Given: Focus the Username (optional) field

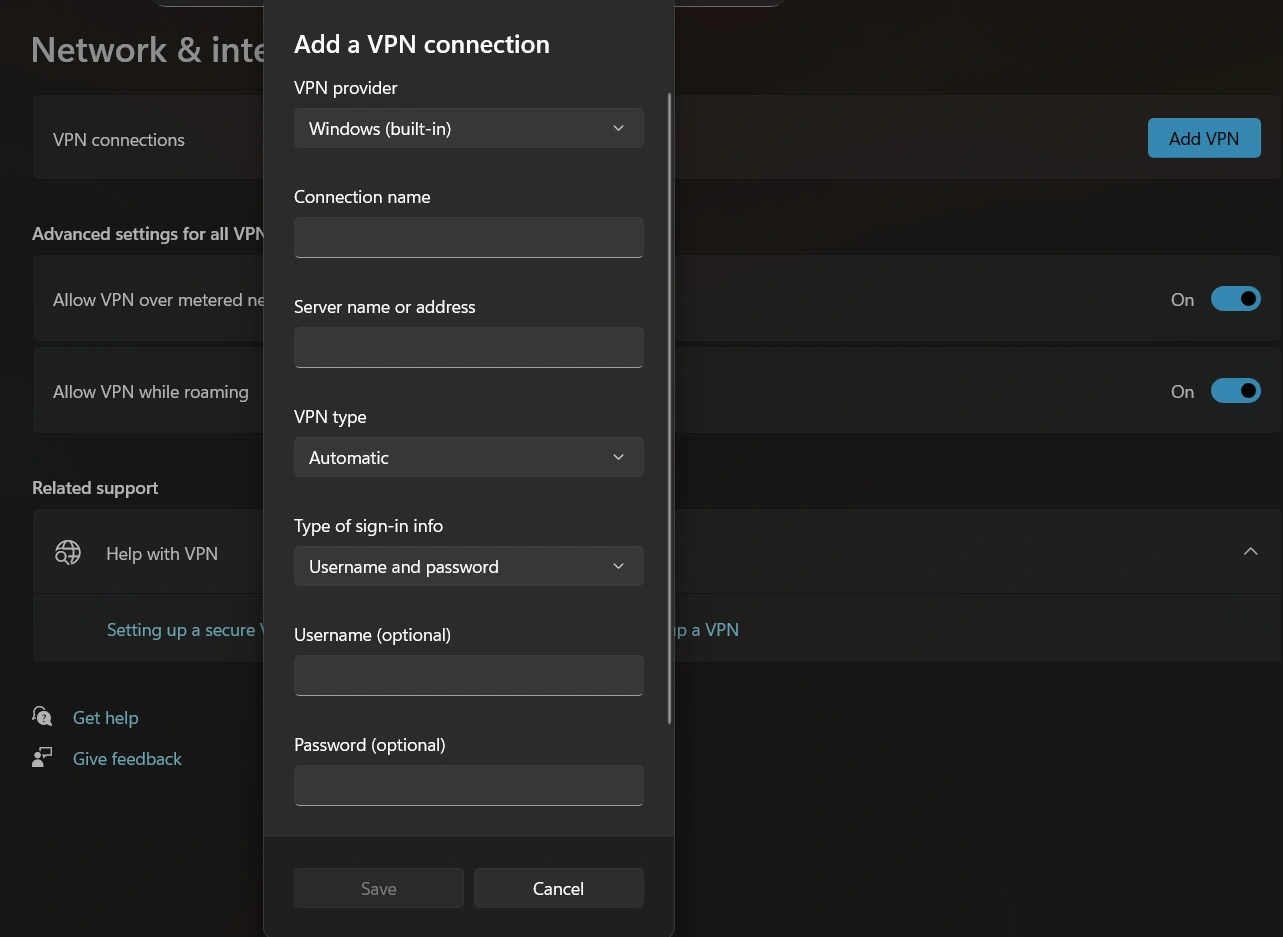Looking at the screenshot, I should (x=468, y=675).
